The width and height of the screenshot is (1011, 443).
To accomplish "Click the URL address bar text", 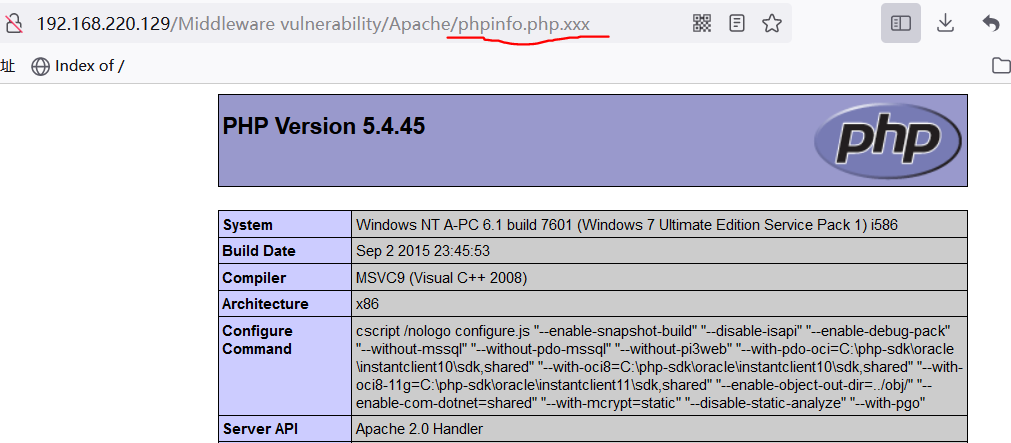I will [313, 24].
